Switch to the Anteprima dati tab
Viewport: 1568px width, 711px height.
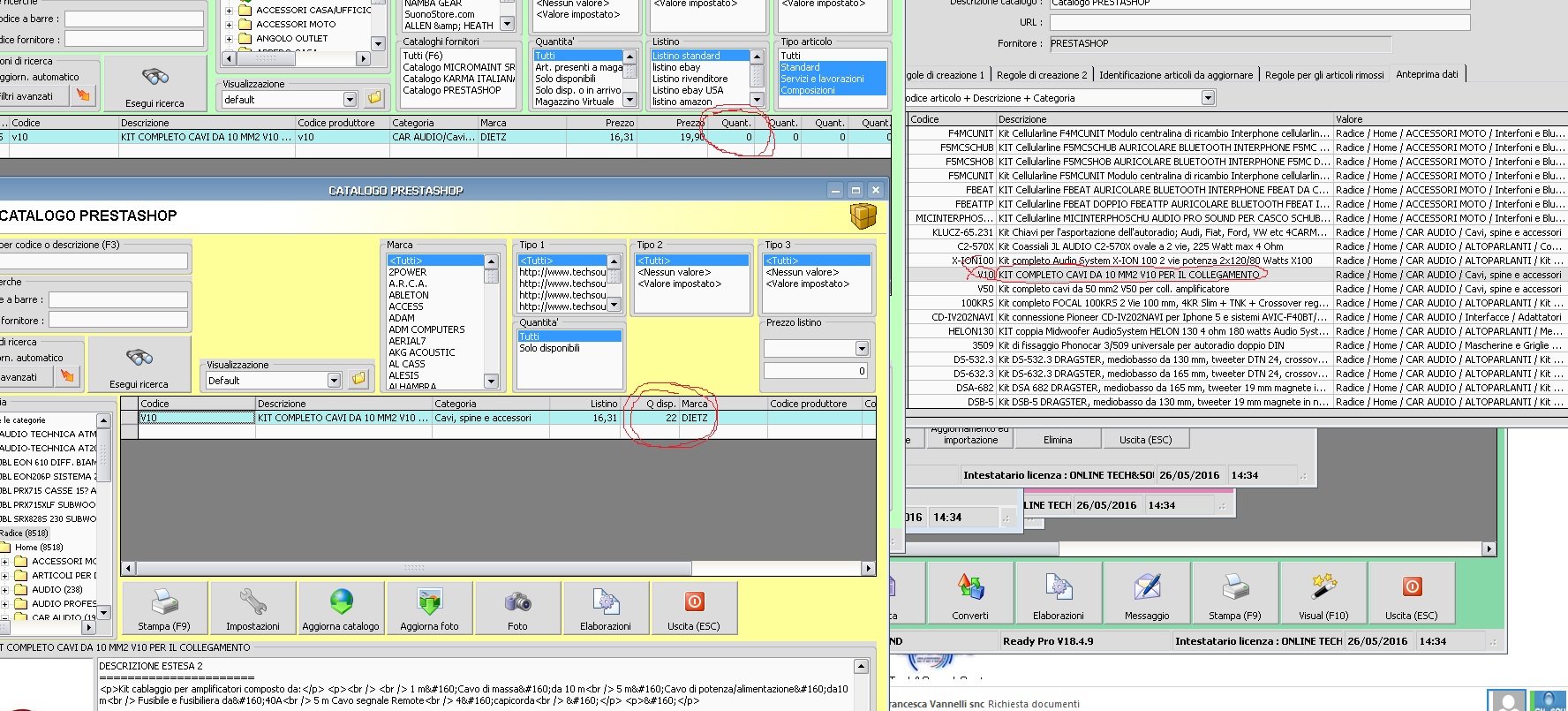click(x=1427, y=74)
